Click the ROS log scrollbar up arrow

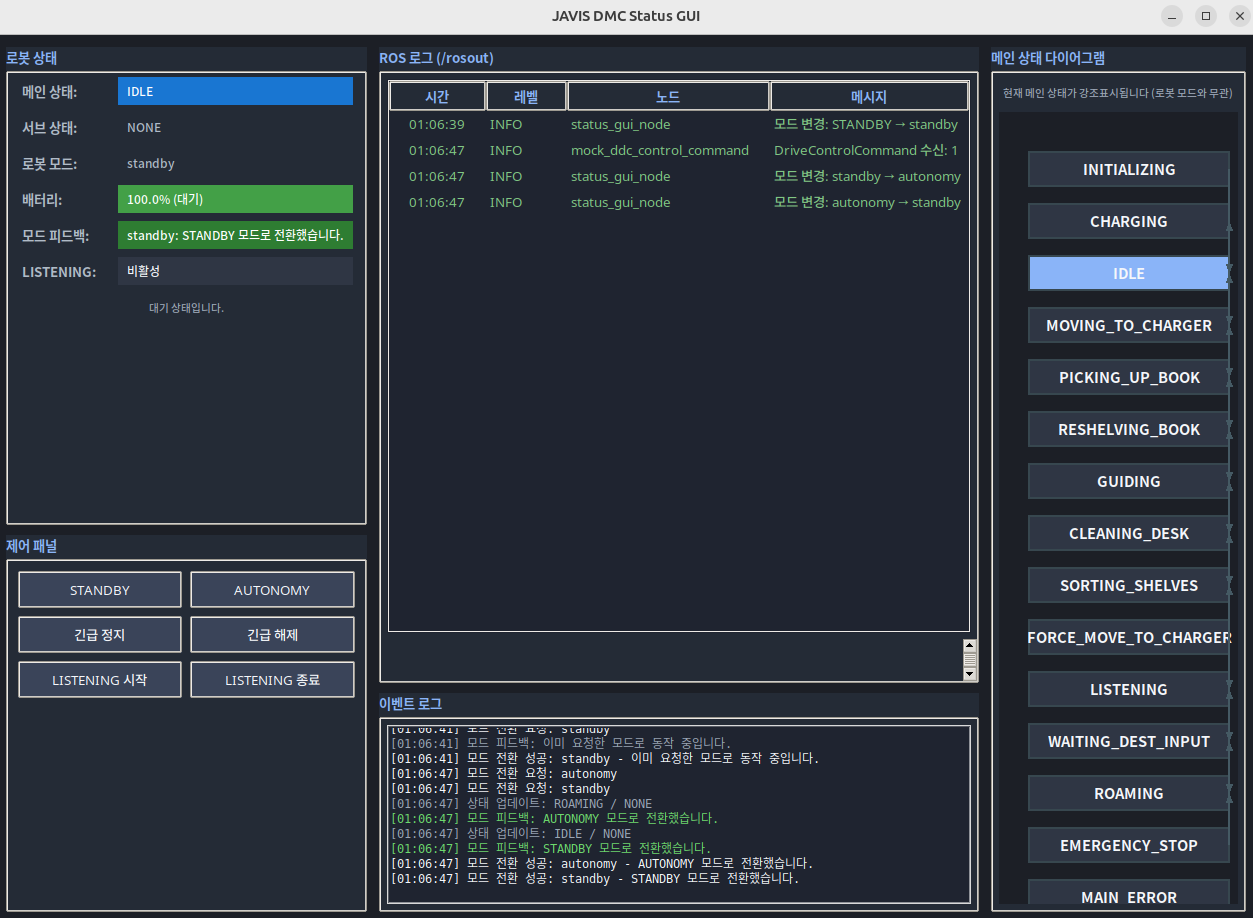968,645
